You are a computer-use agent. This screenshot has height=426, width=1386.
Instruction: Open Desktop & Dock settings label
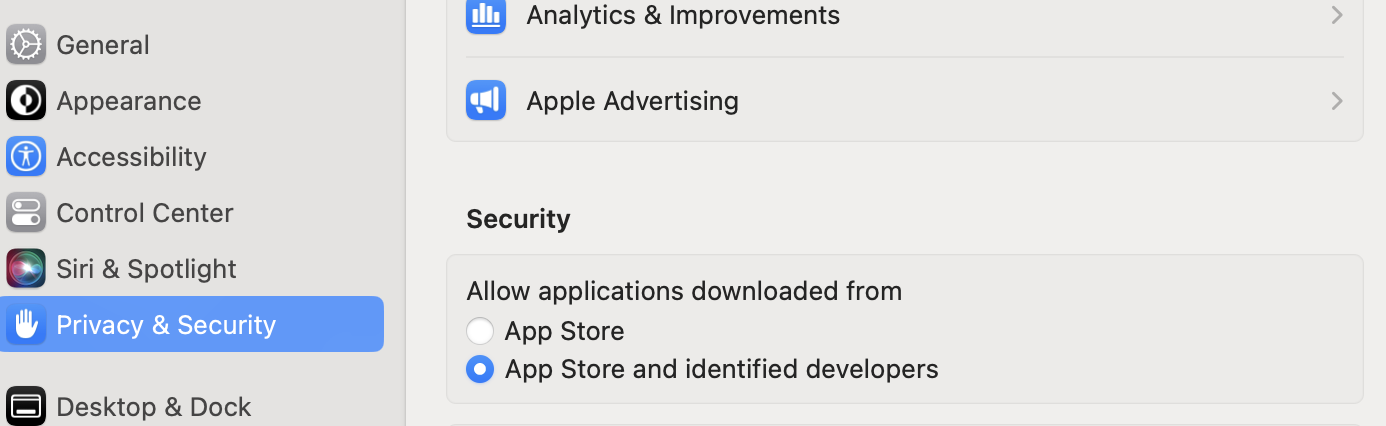coord(154,406)
